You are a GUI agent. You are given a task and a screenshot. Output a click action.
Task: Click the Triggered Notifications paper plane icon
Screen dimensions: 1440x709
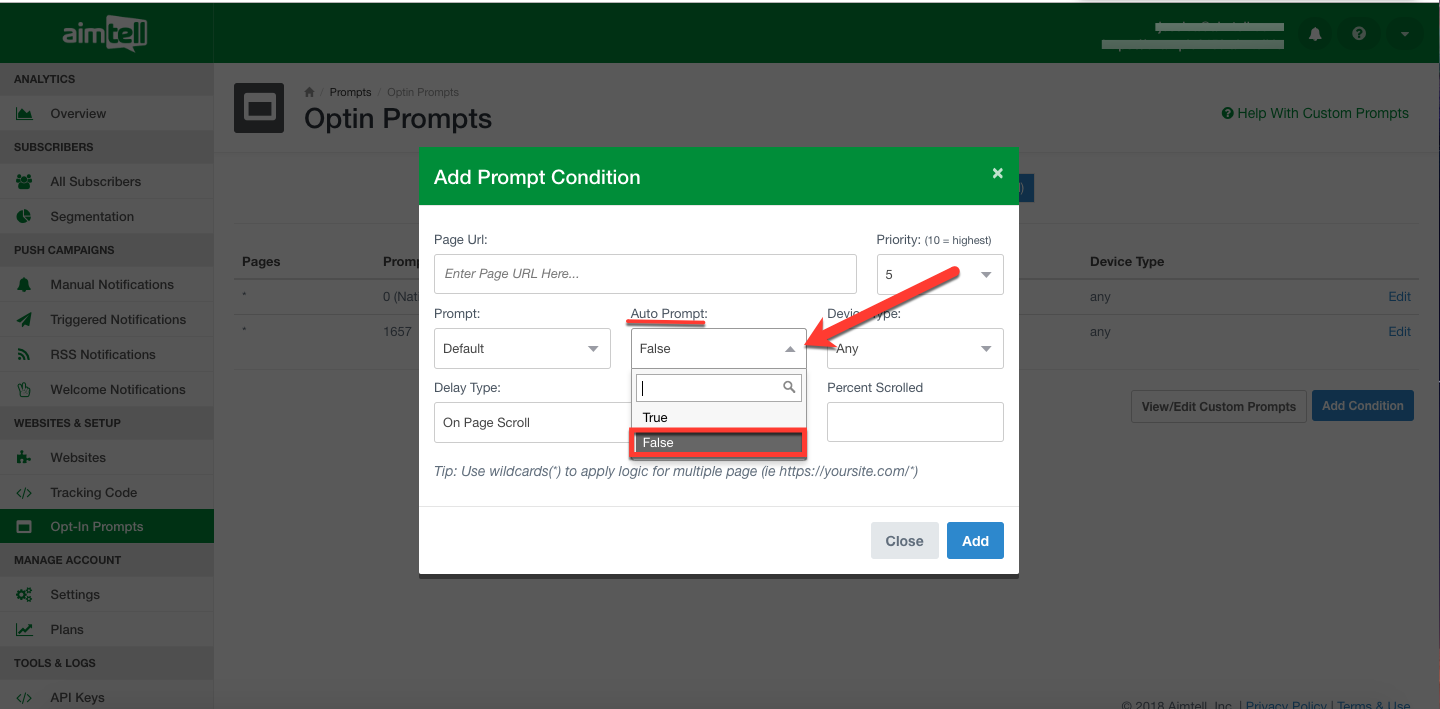(x=24, y=320)
